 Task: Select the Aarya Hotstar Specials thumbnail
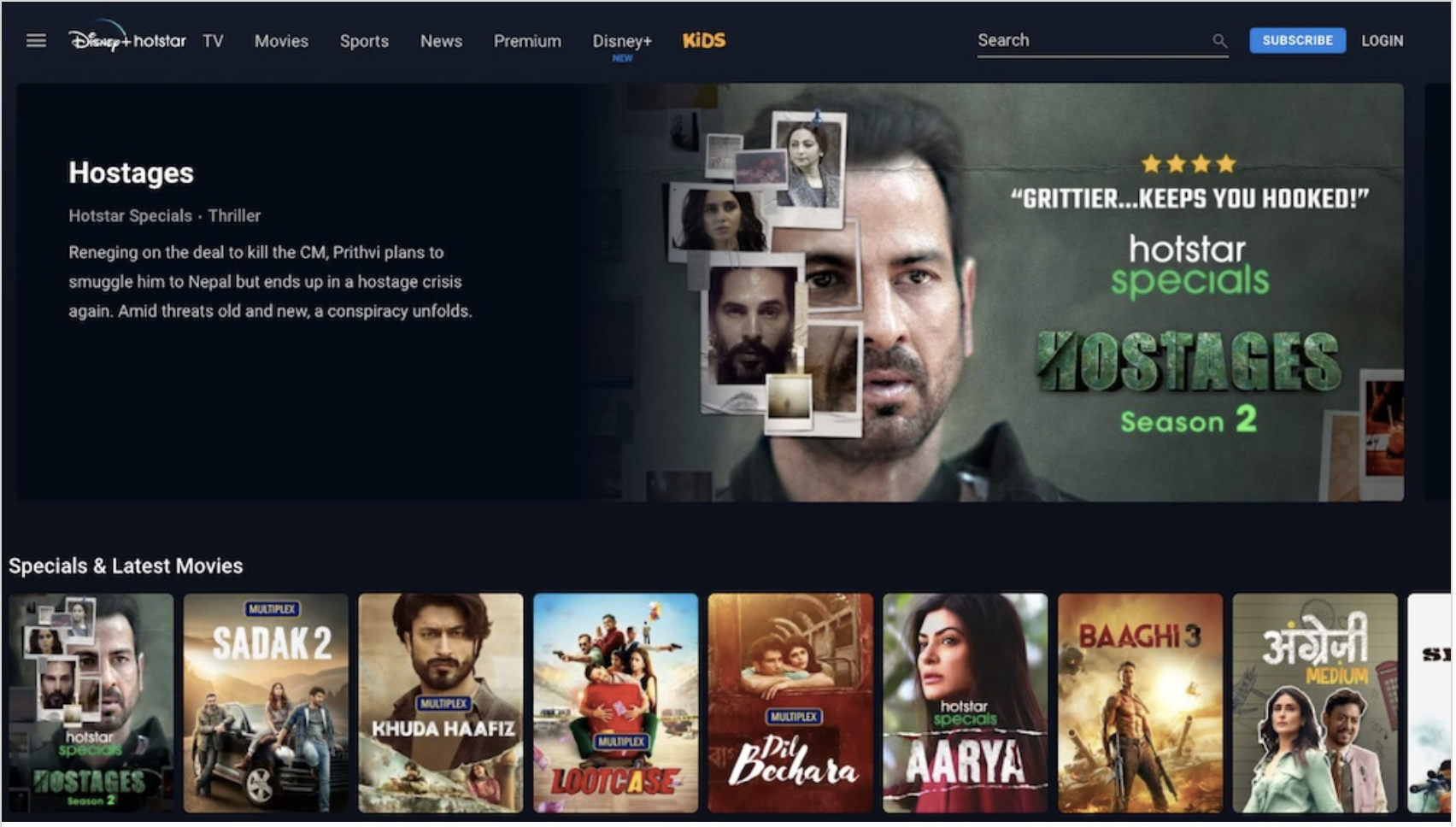pyautogui.click(x=966, y=703)
